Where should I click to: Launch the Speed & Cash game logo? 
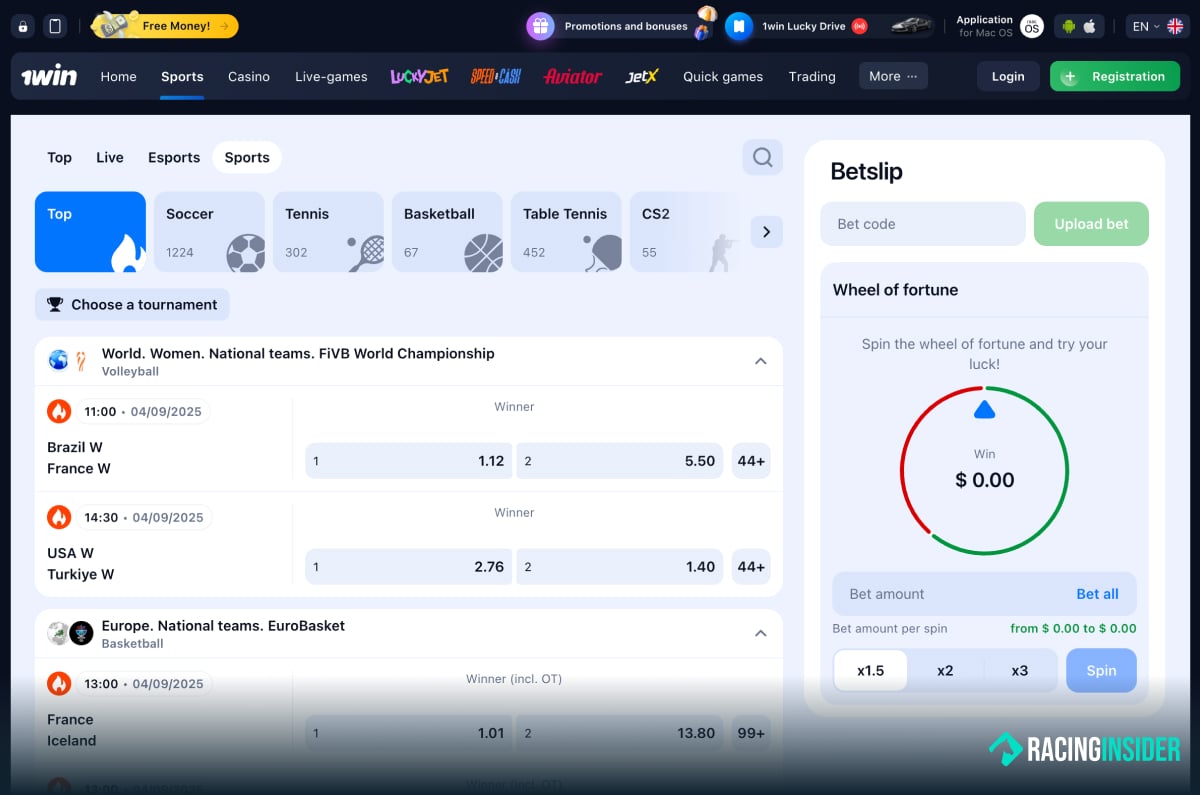click(496, 76)
